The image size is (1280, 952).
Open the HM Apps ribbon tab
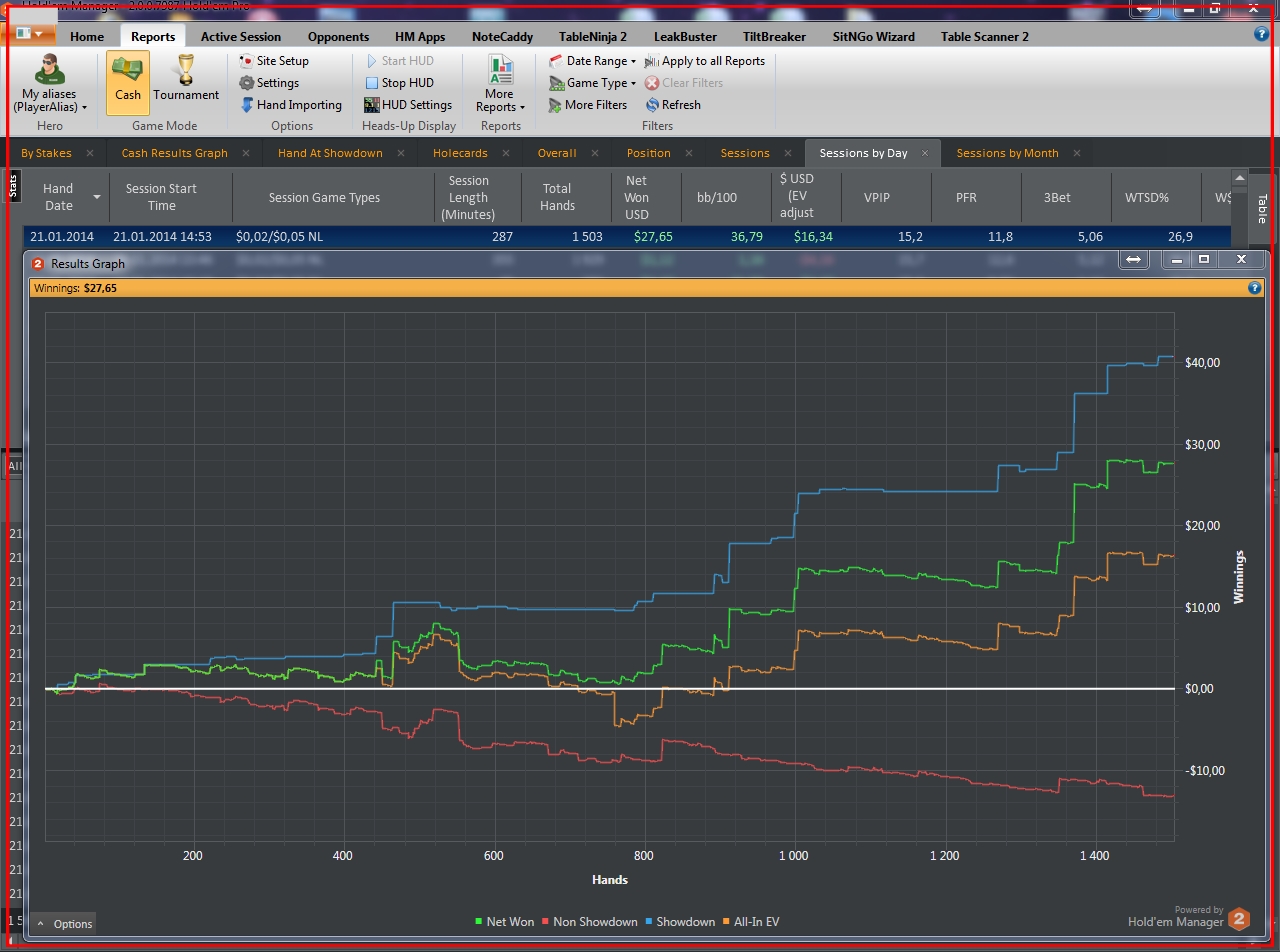[420, 37]
